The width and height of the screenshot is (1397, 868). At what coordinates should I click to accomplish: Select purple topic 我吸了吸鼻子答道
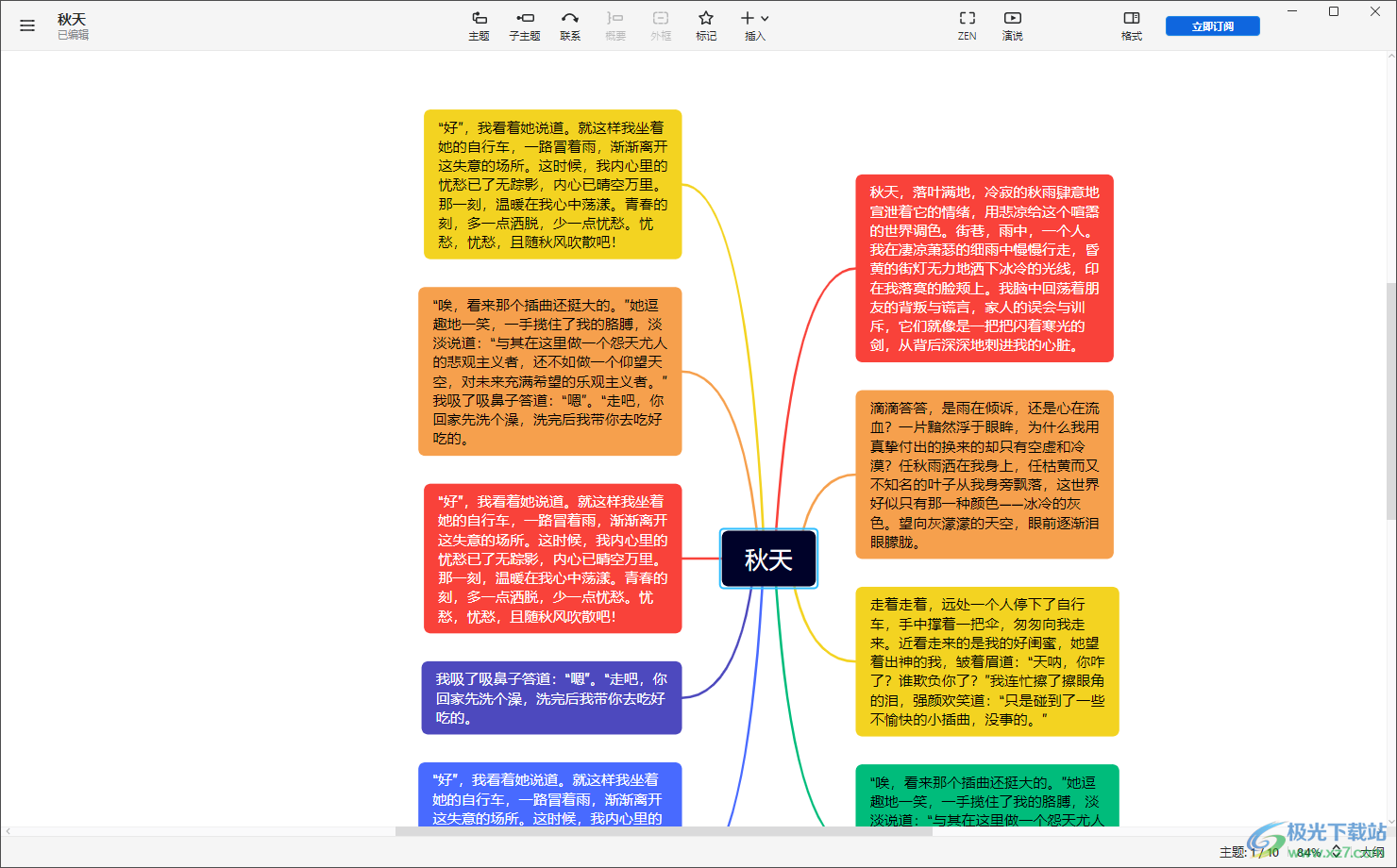click(551, 698)
